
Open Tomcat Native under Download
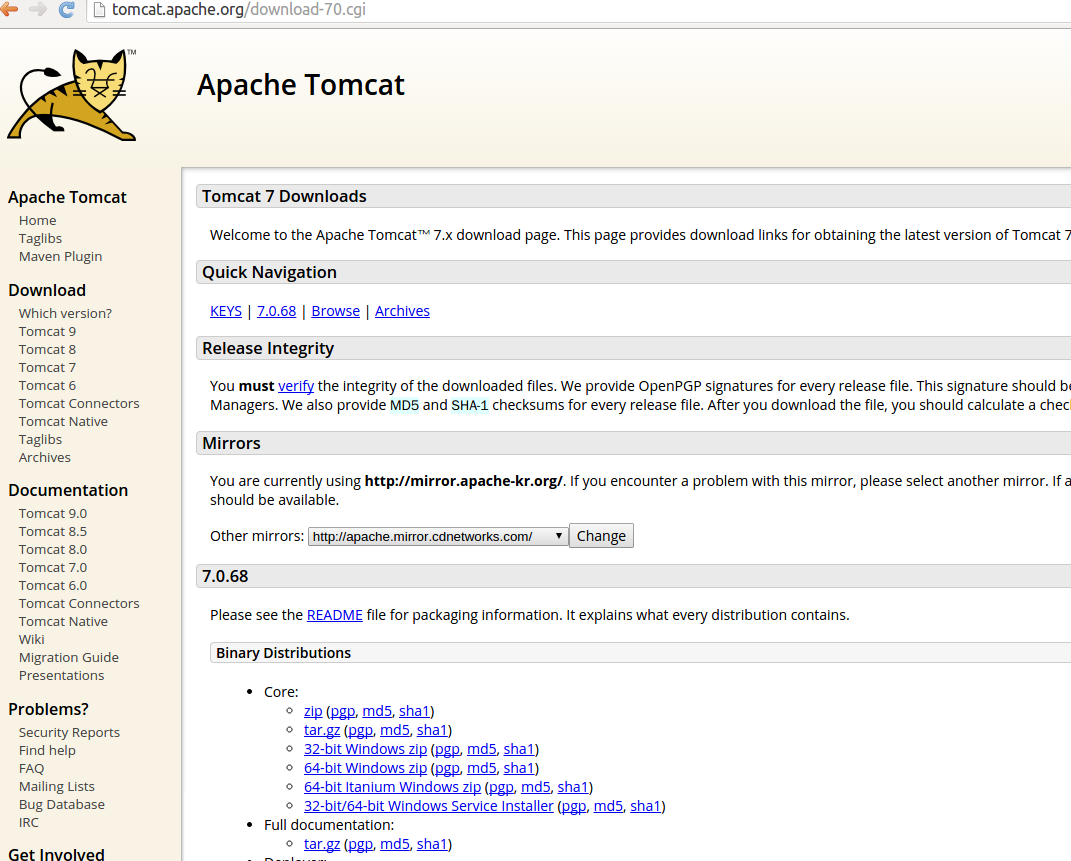click(63, 421)
